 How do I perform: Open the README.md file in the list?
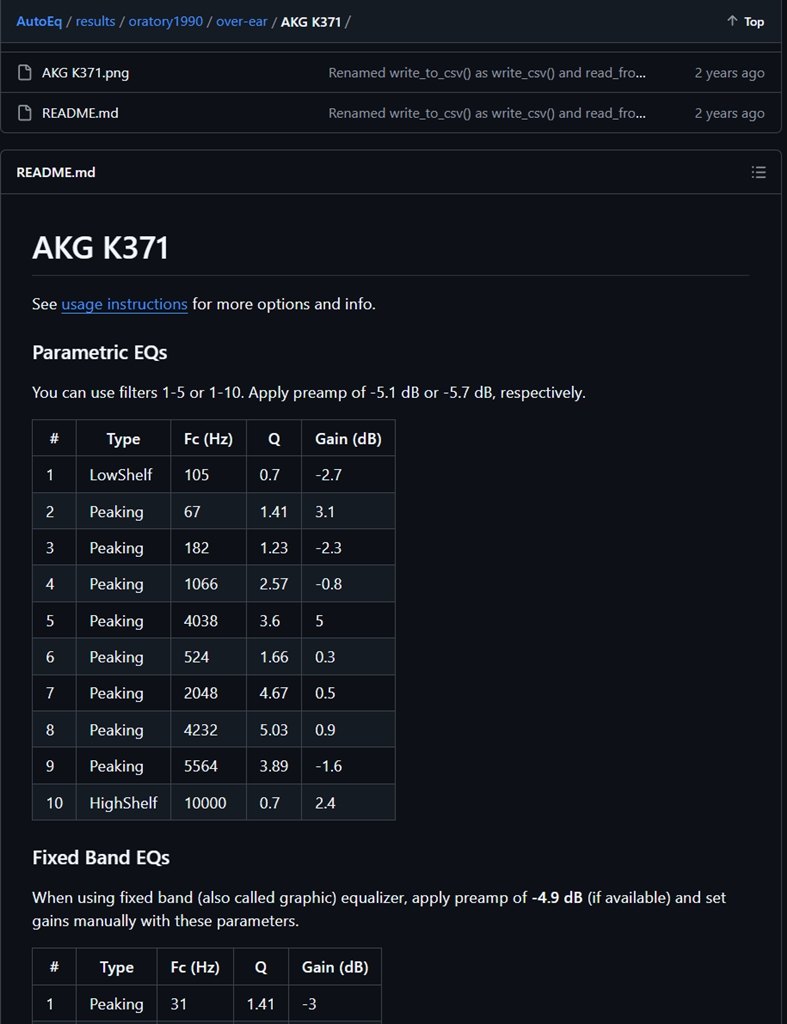coord(80,113)
